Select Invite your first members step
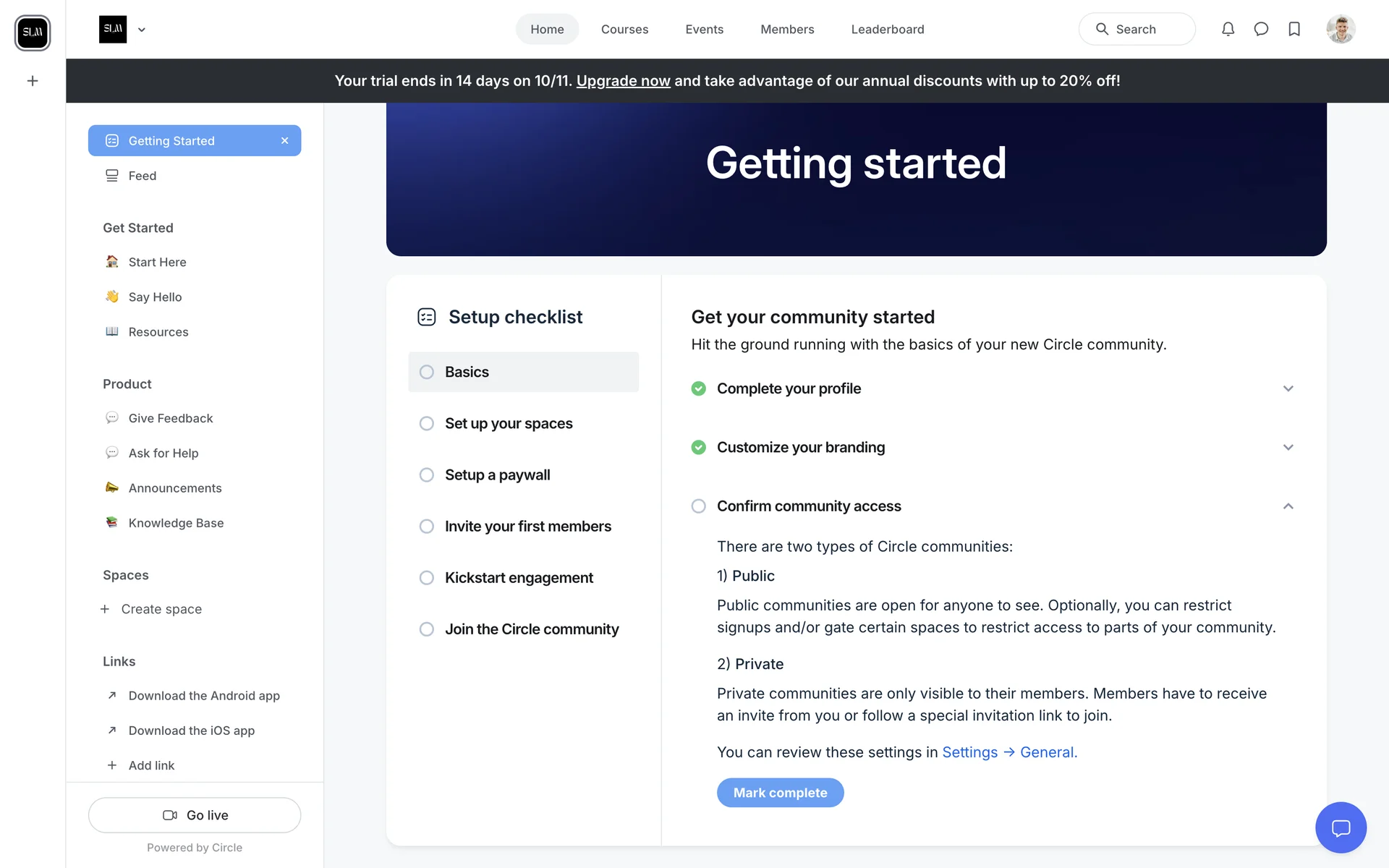Image resolution: width=1389 pixels, height=868 pixels. [x=527, y=527]
